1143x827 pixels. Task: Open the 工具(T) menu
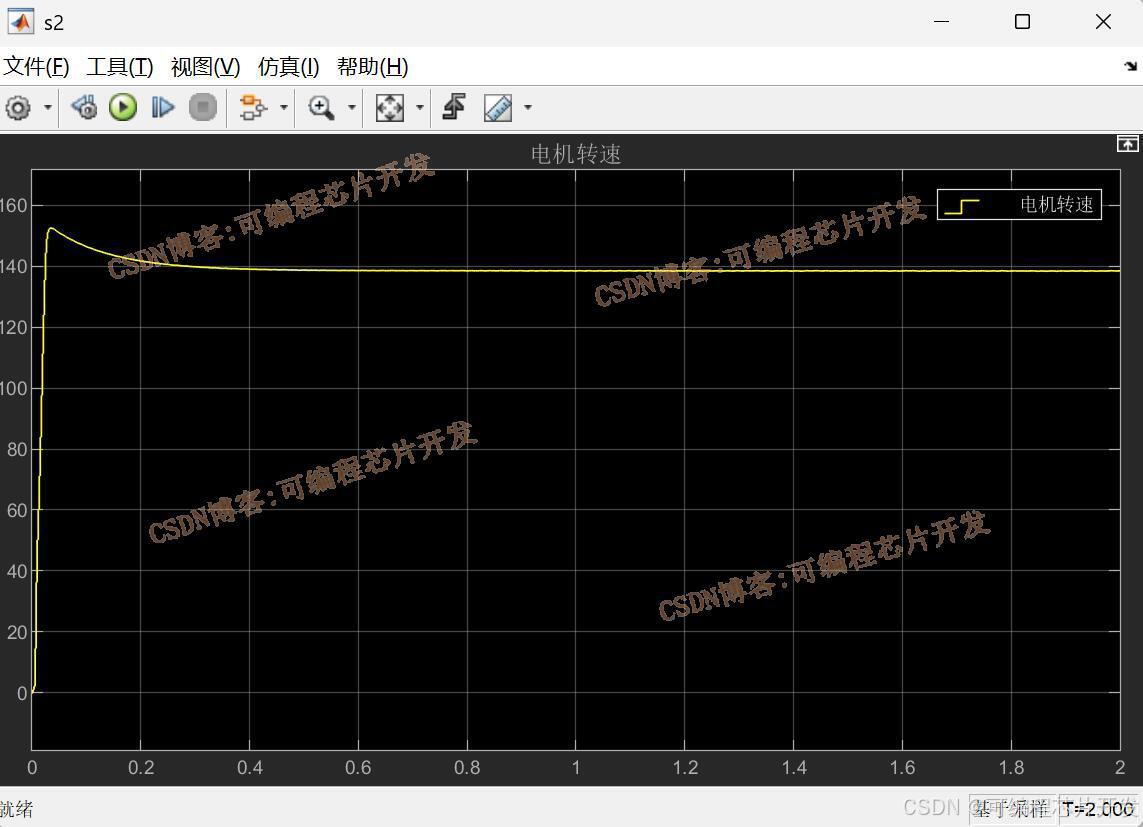[120, 67]
